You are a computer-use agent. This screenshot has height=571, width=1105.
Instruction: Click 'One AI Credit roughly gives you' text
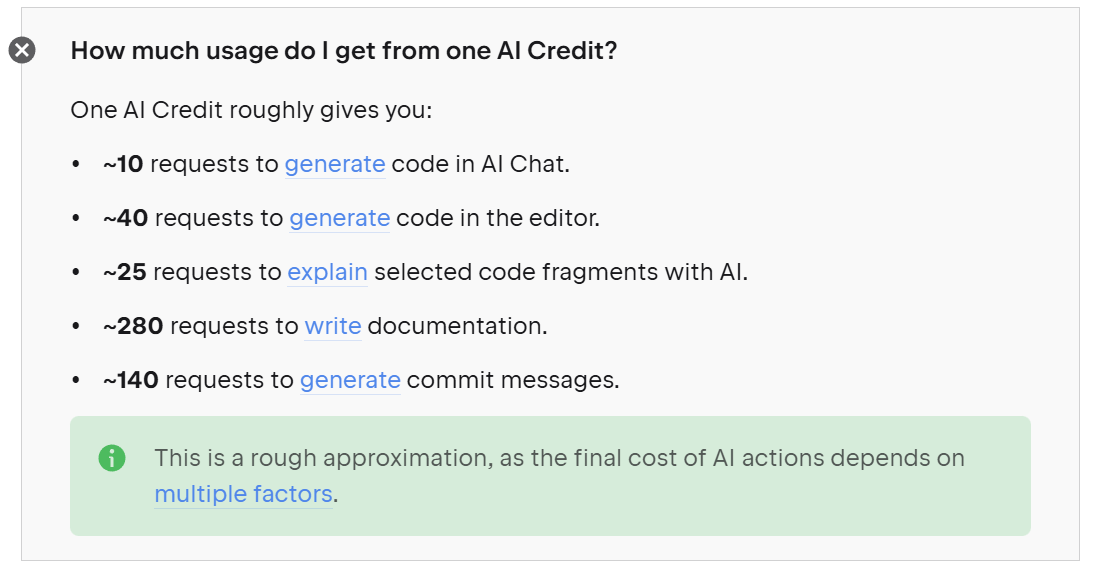251,110
